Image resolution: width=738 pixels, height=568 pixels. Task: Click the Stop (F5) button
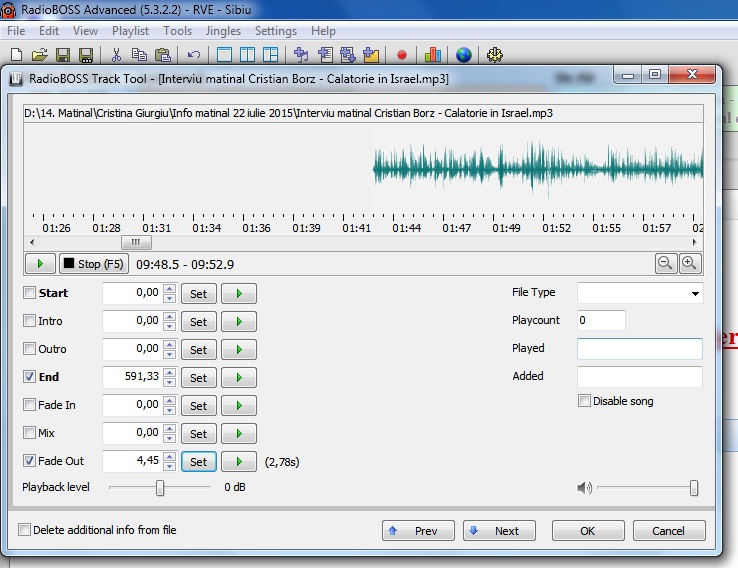(x=94, y=264)
